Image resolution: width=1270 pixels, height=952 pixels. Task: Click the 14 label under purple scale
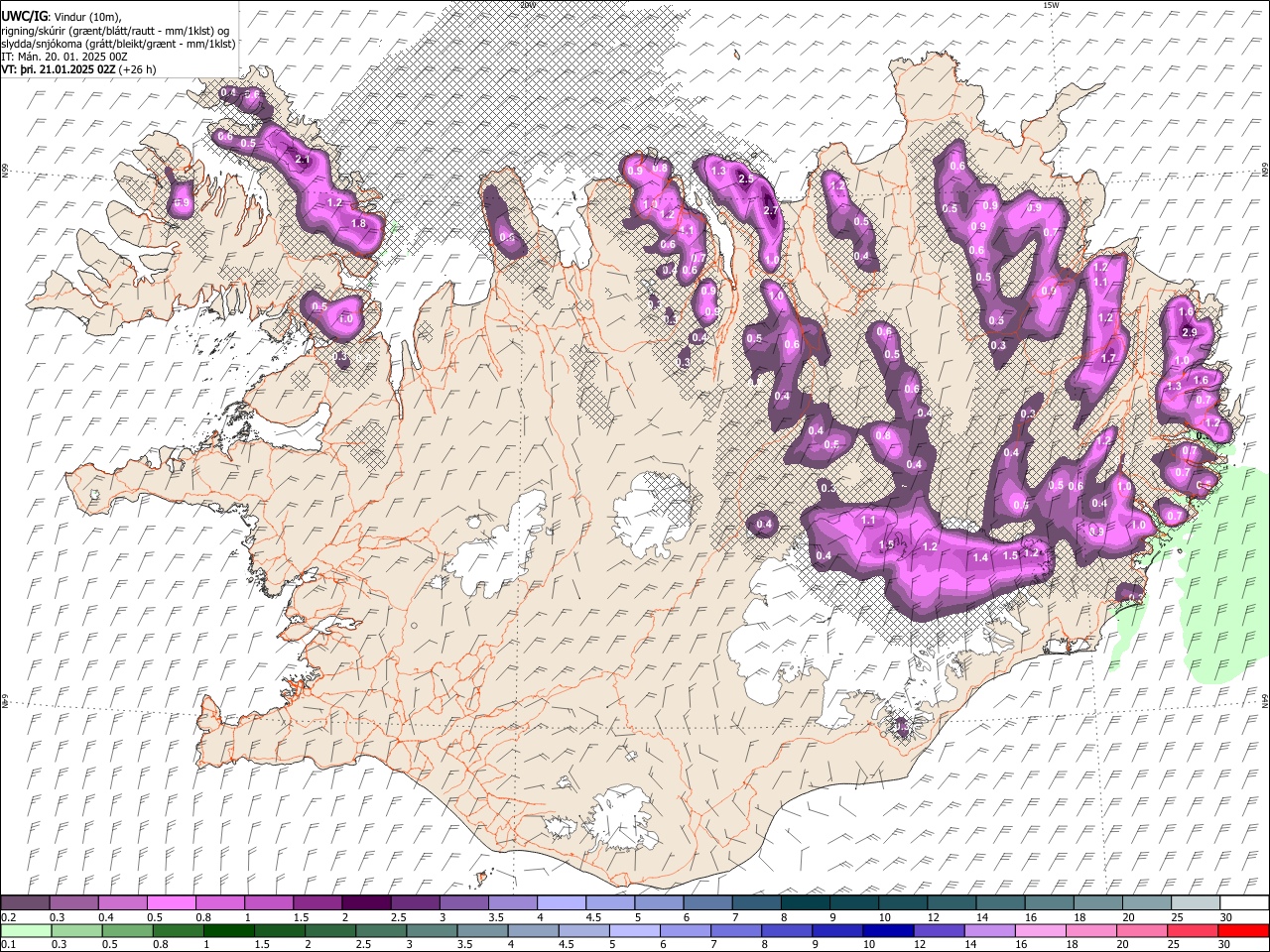point(982,917)
